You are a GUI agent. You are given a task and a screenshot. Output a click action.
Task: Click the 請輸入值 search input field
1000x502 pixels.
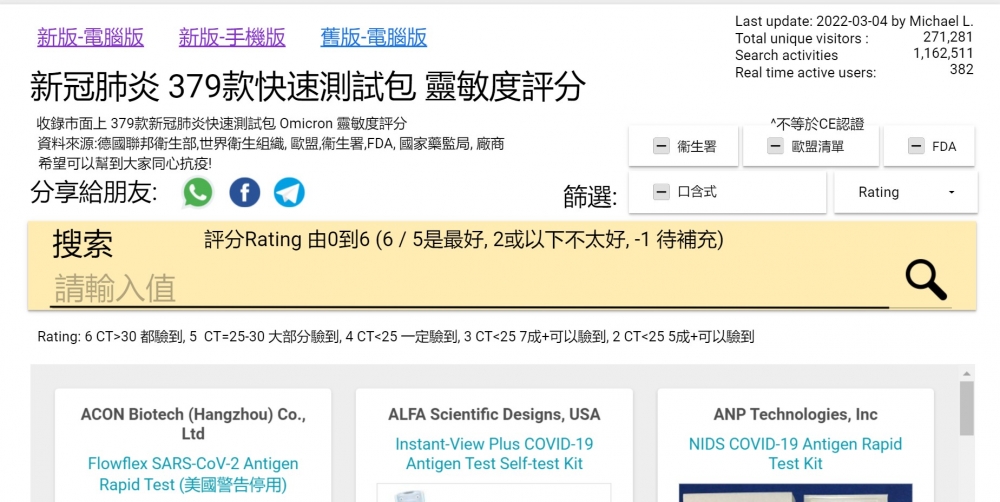pos(469,288)
